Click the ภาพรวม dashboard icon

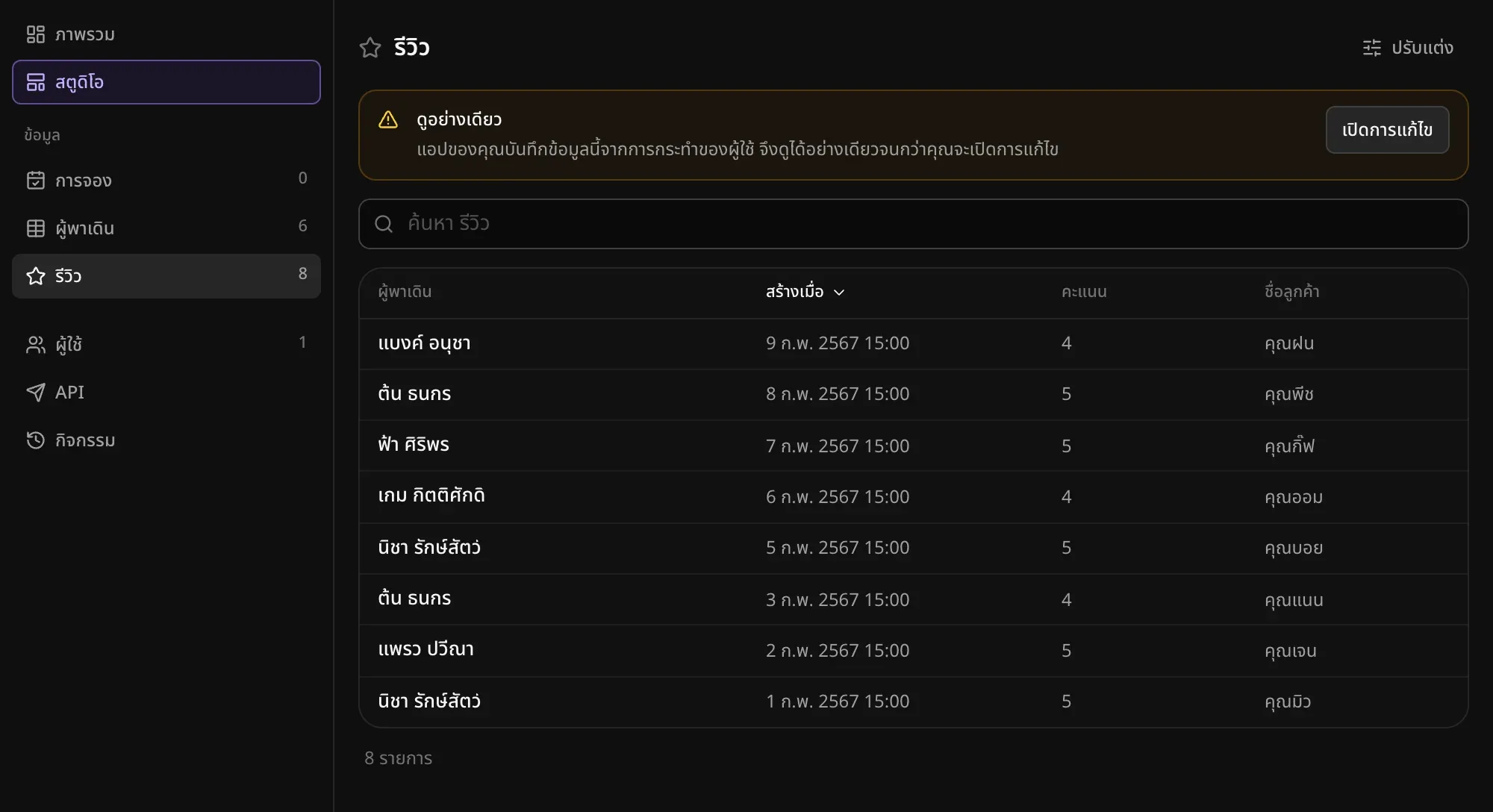click(x=35, y=34)
